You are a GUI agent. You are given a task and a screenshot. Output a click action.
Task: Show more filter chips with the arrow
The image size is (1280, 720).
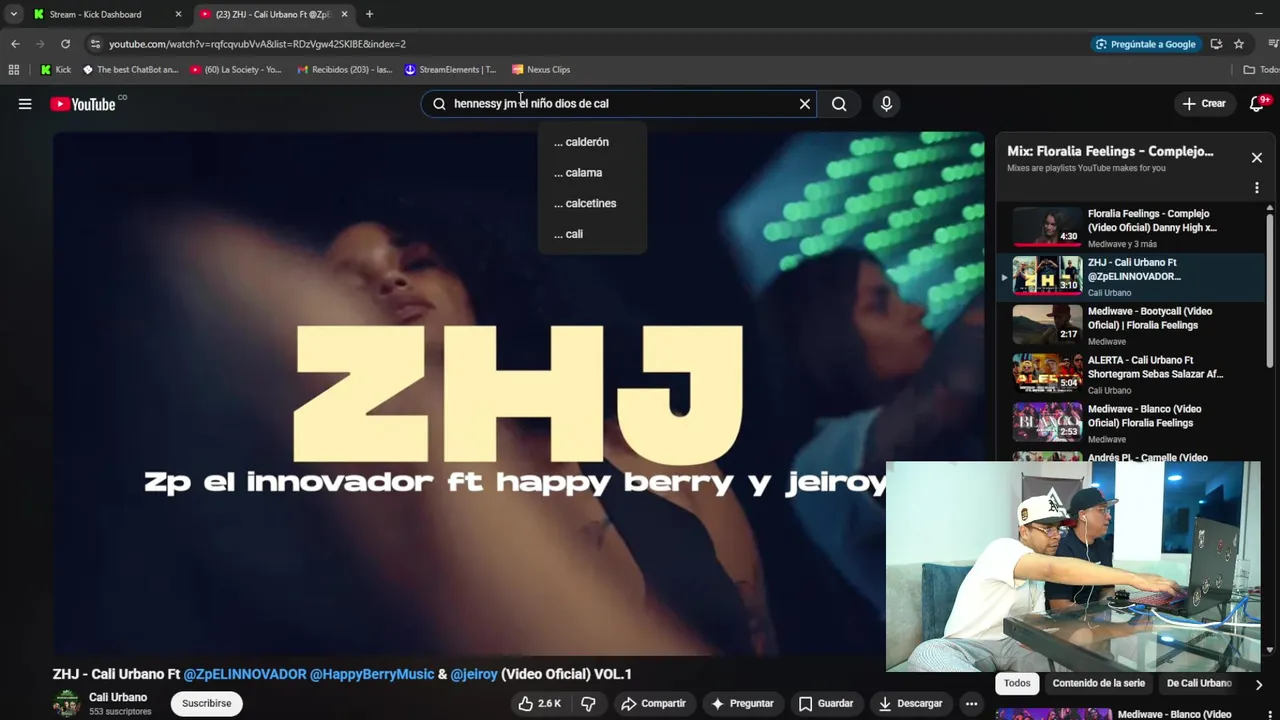tap(1258, 684)
